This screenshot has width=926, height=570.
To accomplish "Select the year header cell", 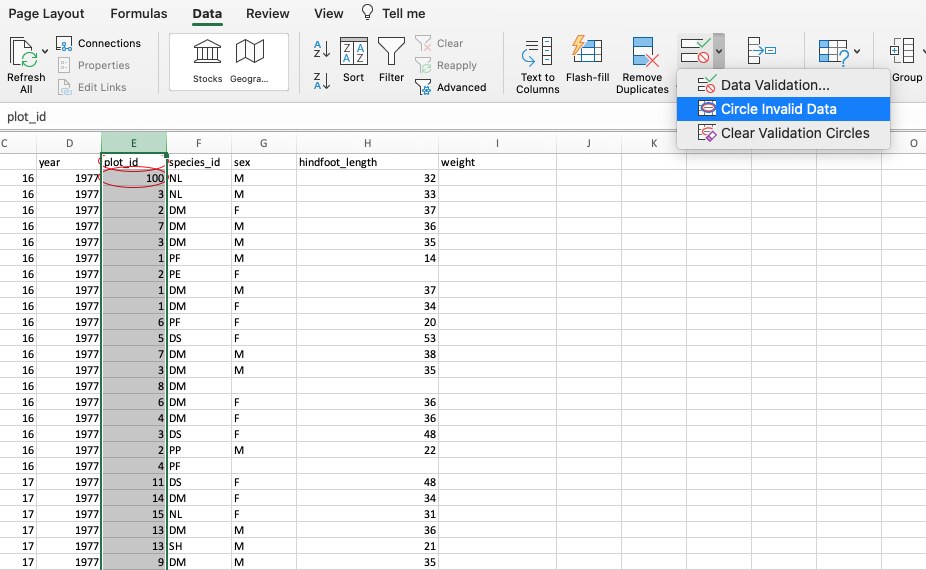I will pyautogui.click(x=69, y=162).
